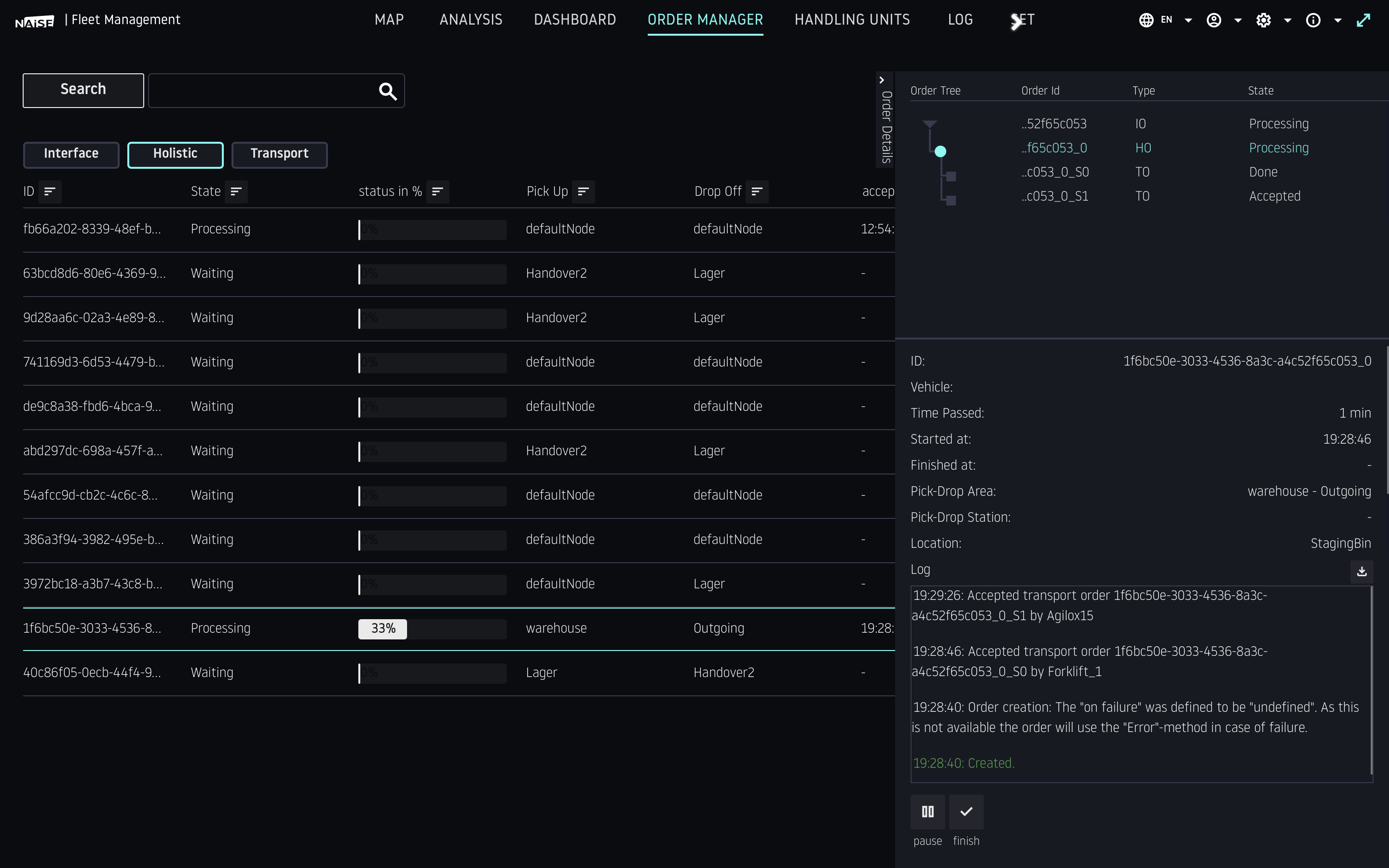
Task: Switch to the DASHBOARD tab
Action: coord(574,19)
